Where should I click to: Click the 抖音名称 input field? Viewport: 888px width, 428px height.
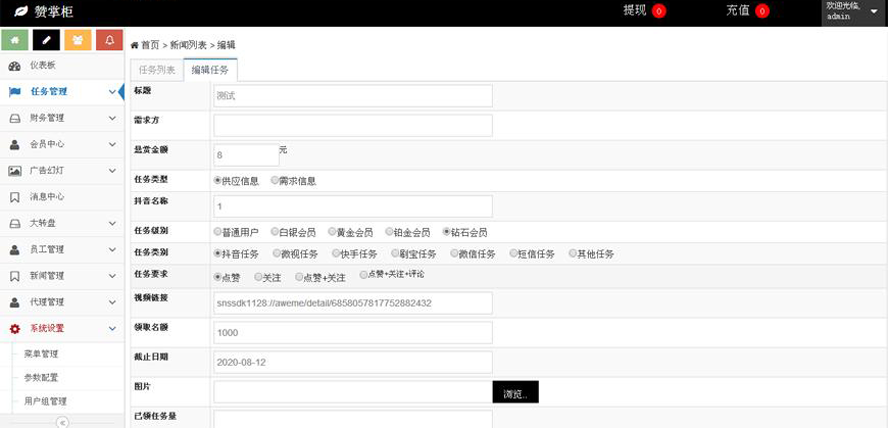pyautogui.click(x=353, y=206)
